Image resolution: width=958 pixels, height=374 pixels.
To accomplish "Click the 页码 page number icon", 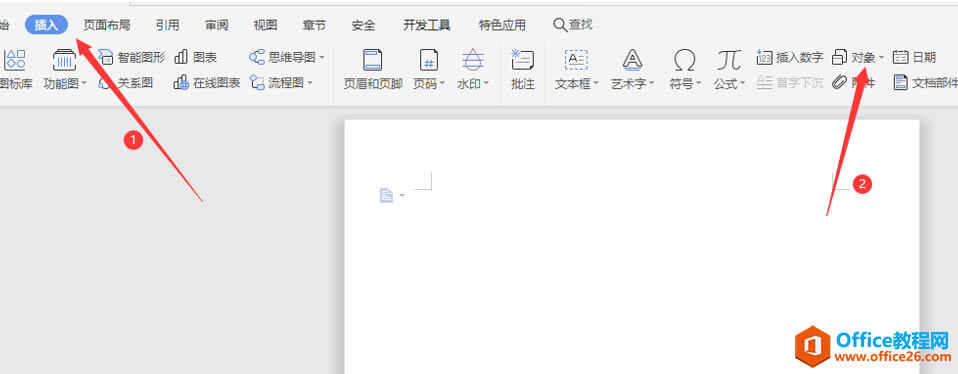I will coord(429,60).
